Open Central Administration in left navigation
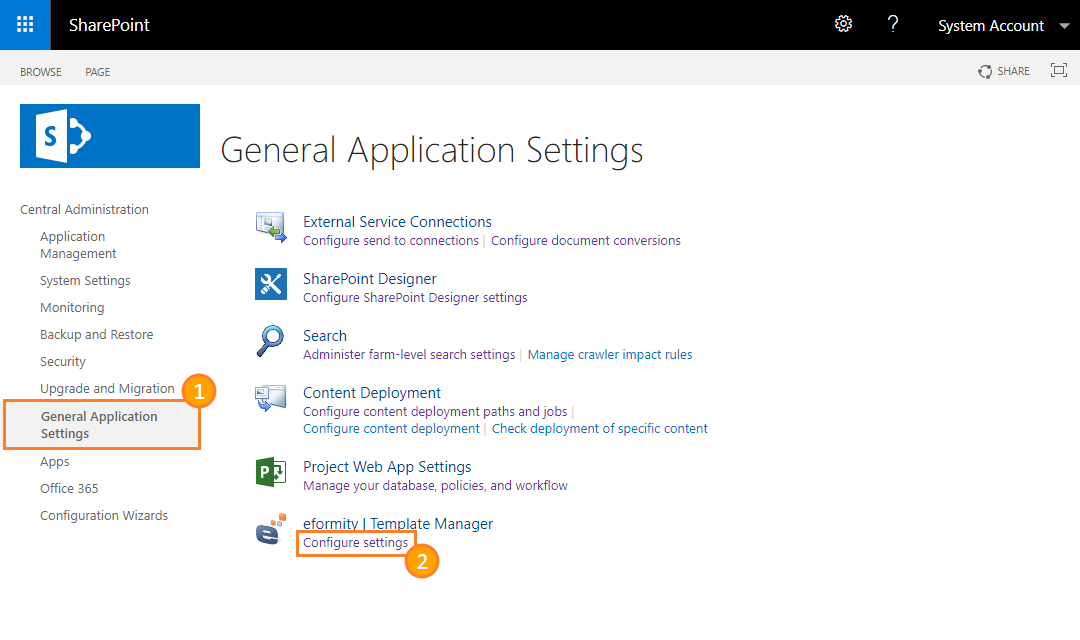Screen dimensions: 1080x640 pos(84,209)
